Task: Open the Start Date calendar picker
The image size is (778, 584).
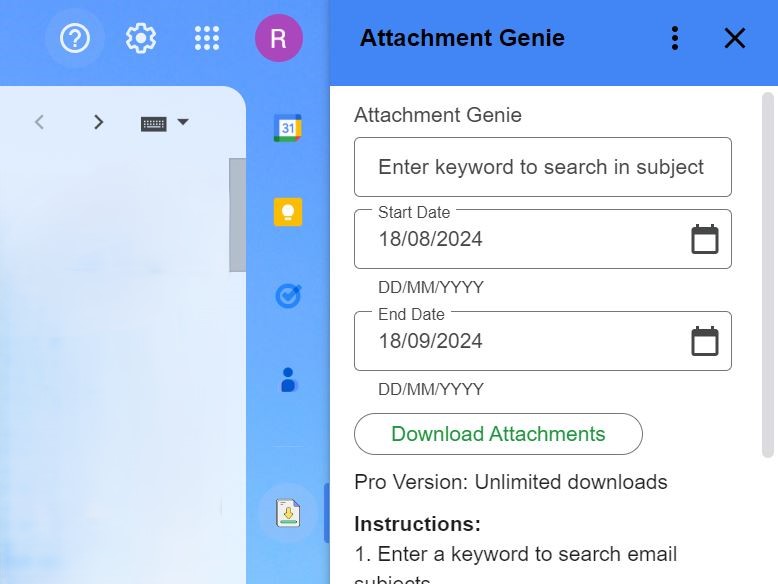Action: 705,239
